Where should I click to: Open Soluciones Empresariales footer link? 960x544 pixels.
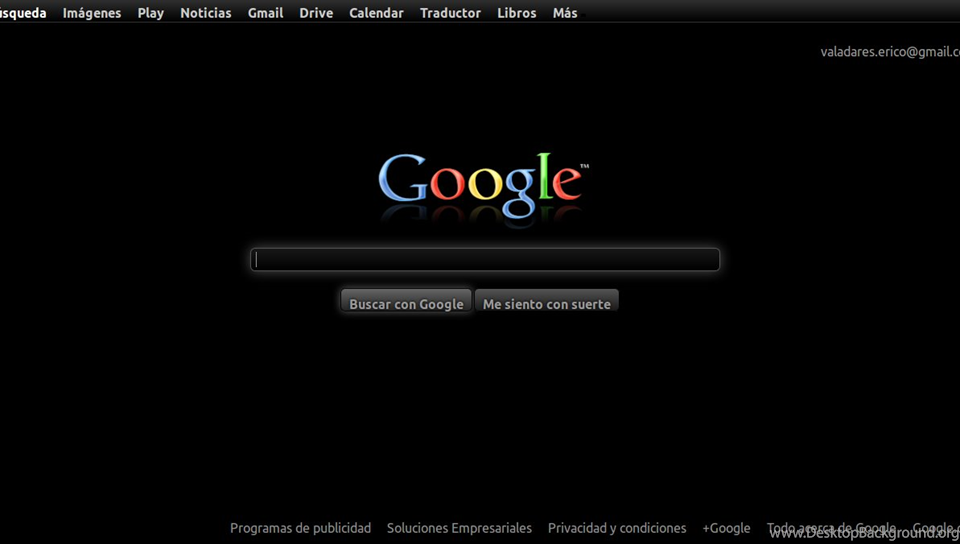459,528
